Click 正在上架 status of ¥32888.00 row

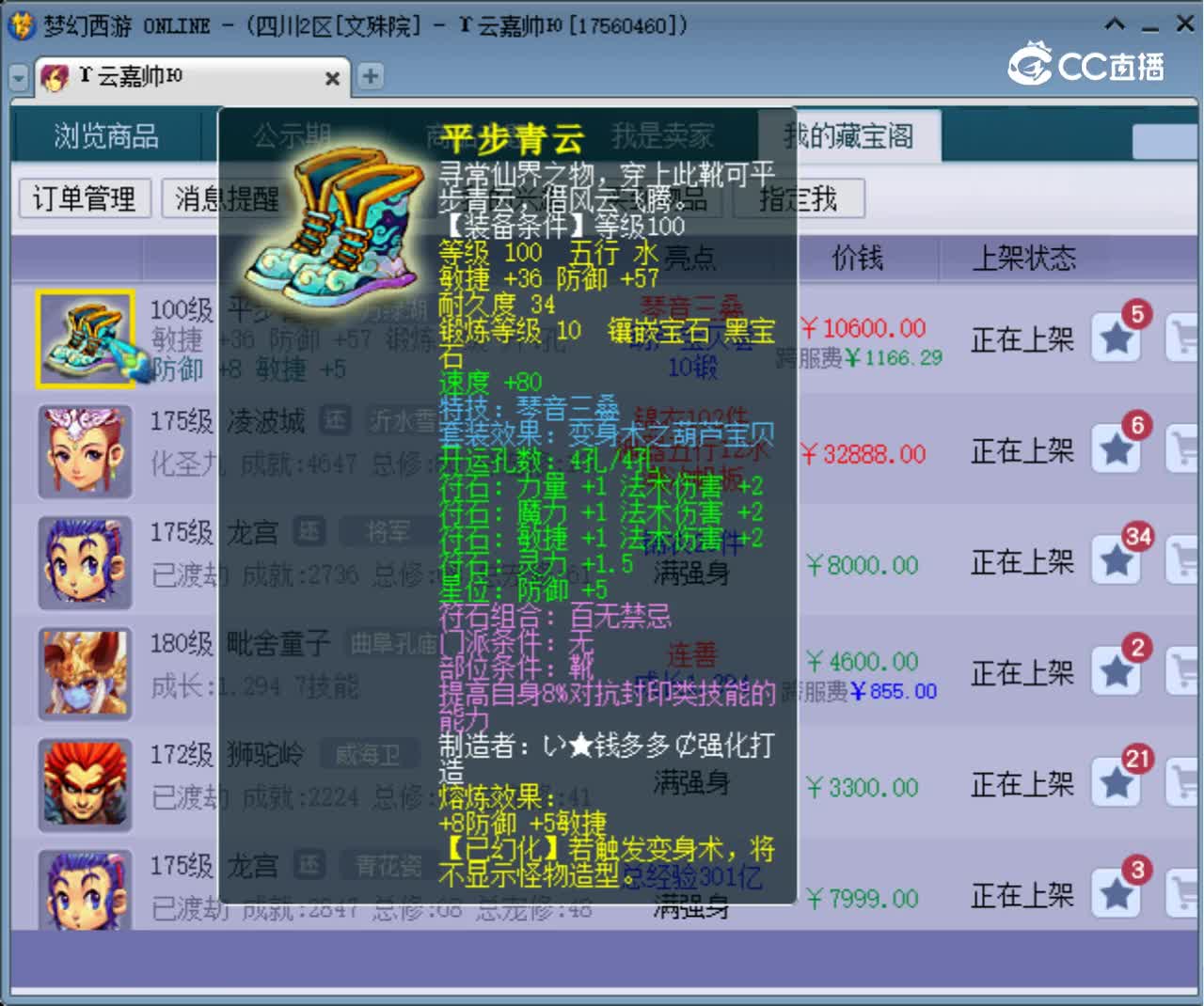coord(1022,451)
